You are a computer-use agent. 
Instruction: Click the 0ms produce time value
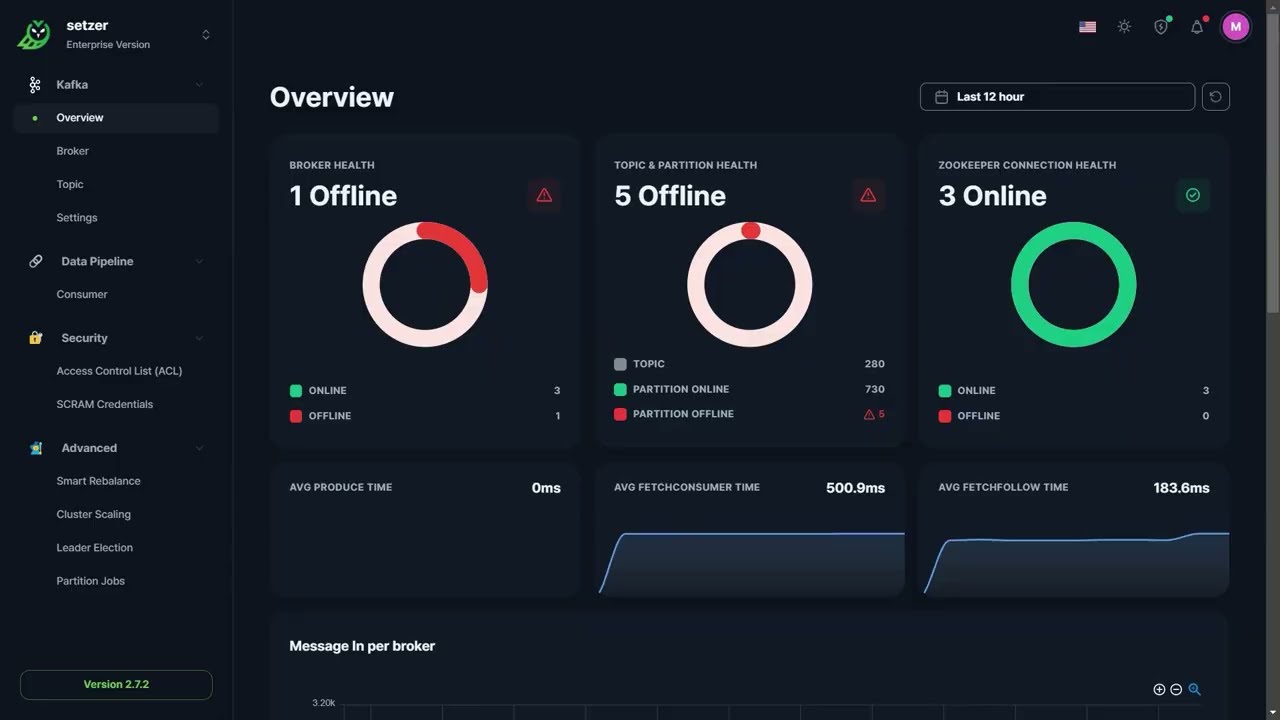[546, 488]
